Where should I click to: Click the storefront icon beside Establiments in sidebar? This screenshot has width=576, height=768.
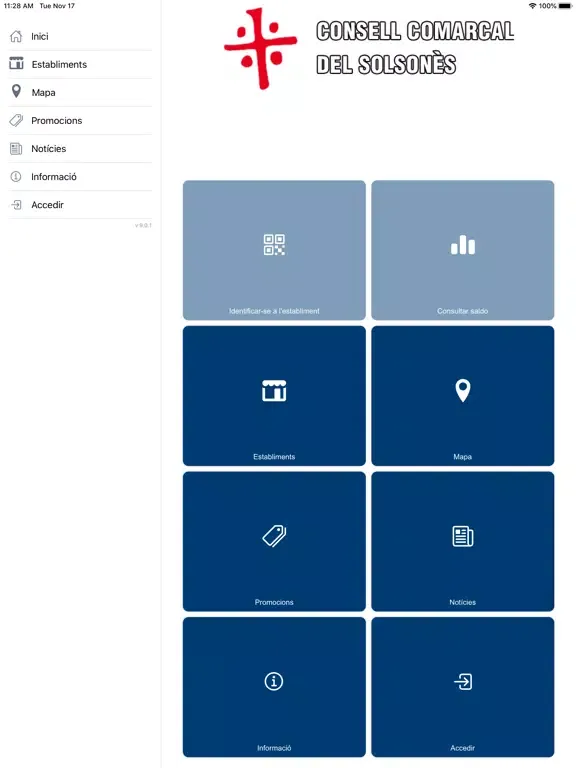[x=16, y=63]
